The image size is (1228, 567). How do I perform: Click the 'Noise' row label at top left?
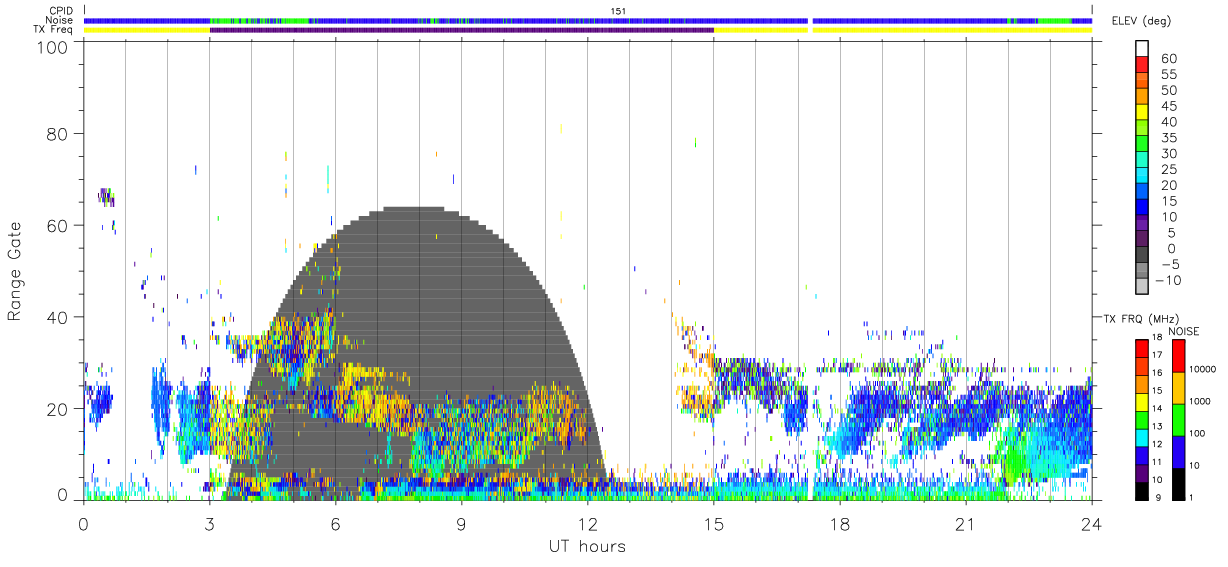(60, 20)
